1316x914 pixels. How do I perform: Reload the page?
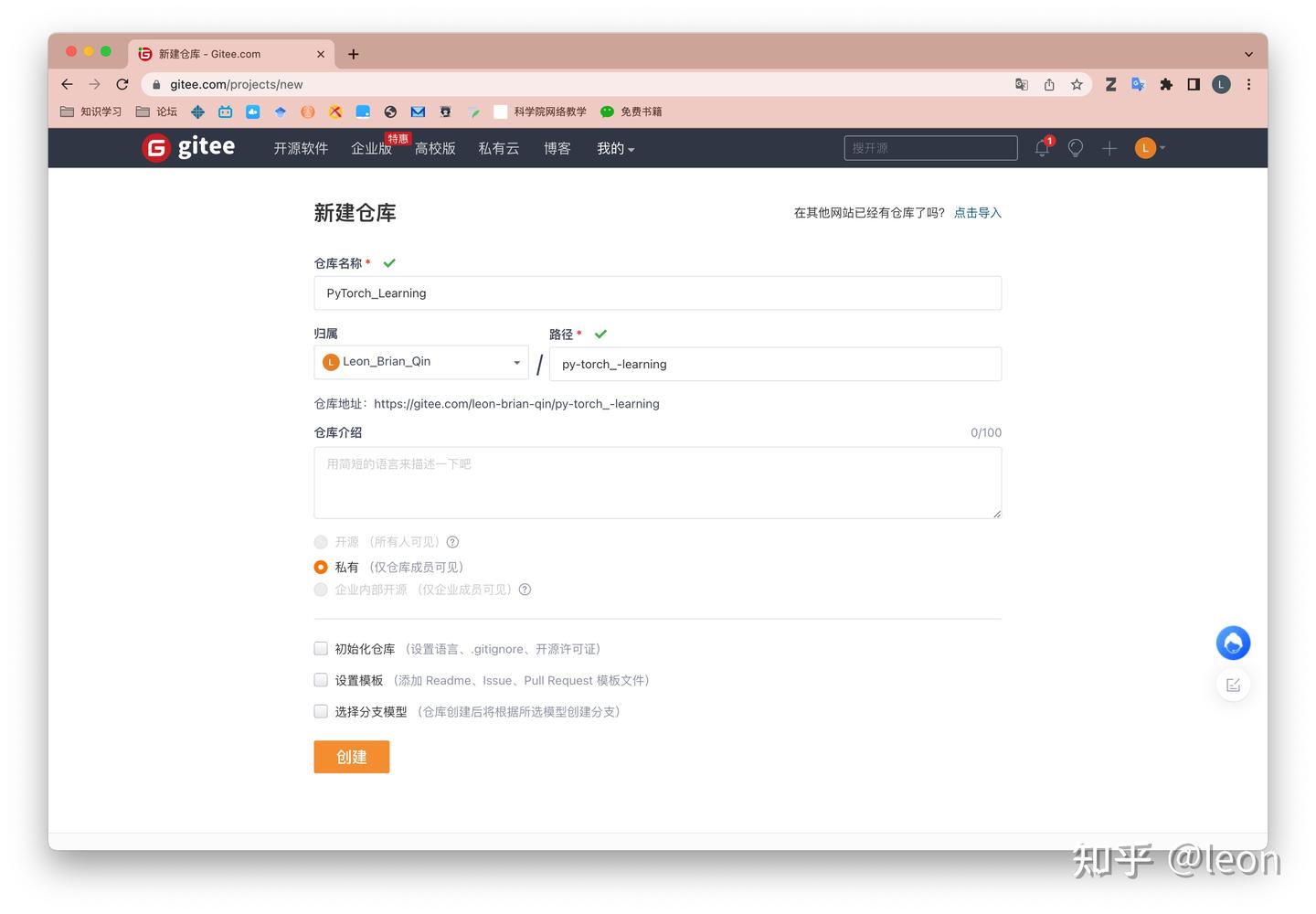point(122,84)
